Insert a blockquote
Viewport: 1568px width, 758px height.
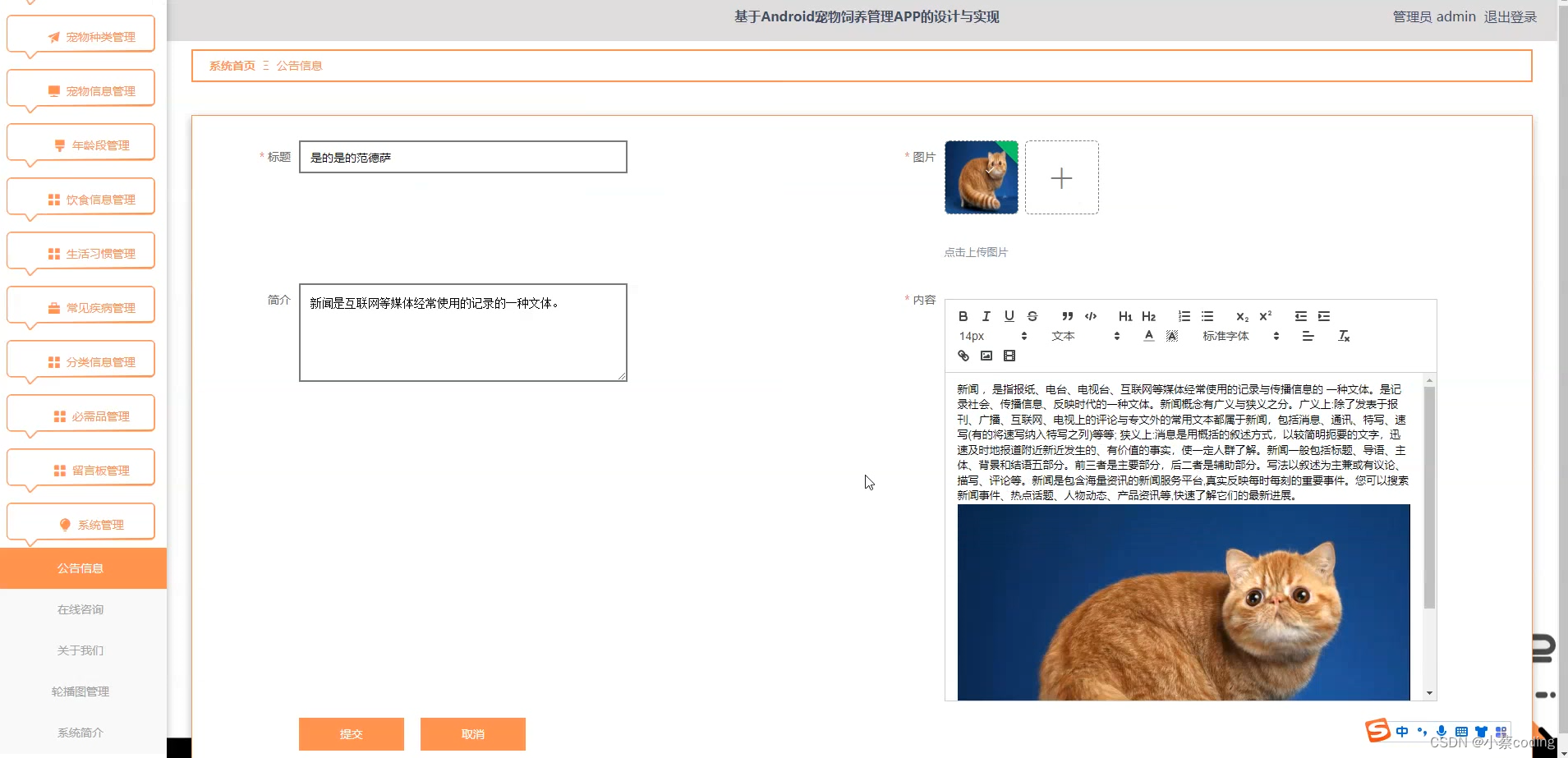click(1068, 316)
